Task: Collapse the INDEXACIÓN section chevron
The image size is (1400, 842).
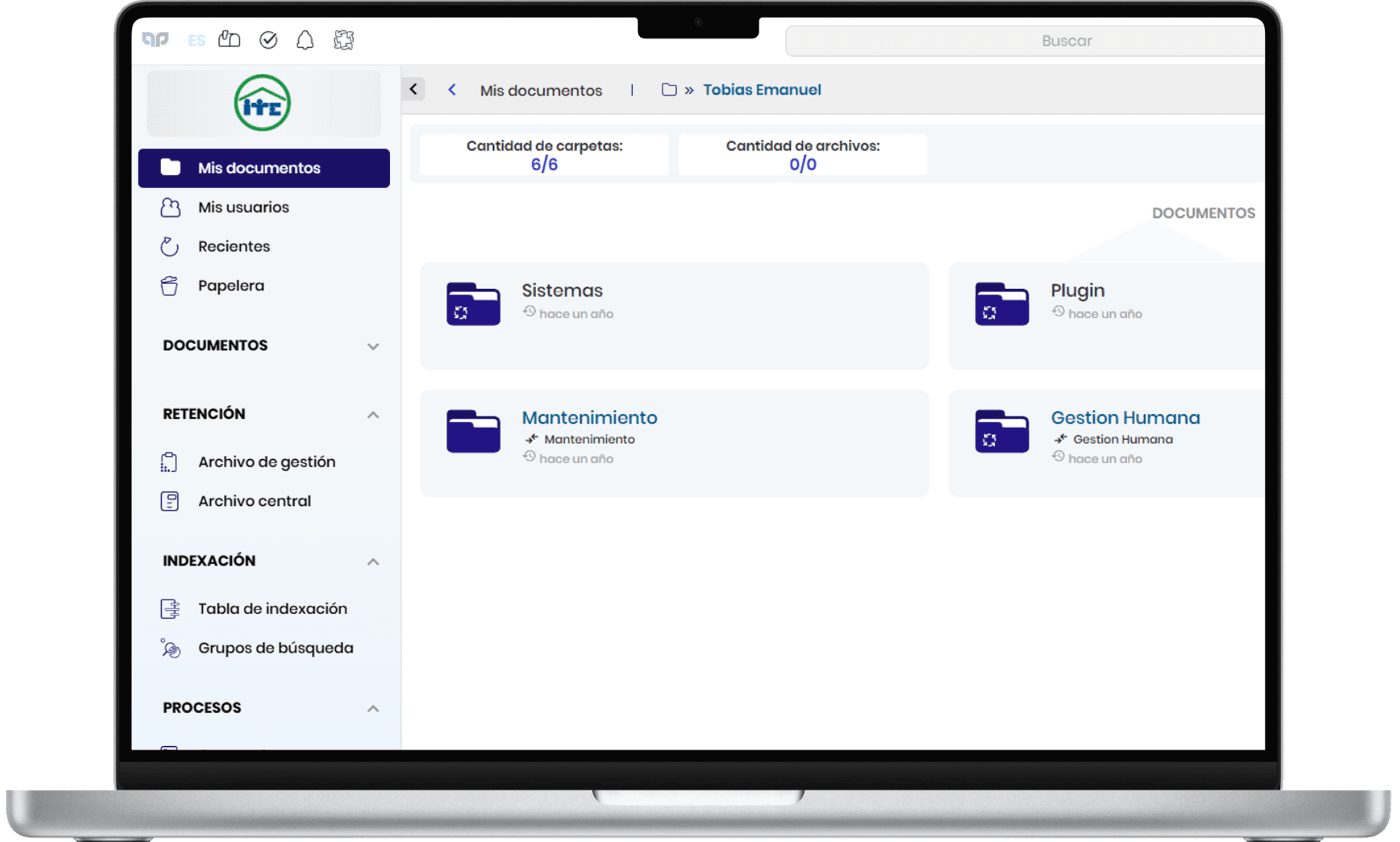Action: (372, 561)
